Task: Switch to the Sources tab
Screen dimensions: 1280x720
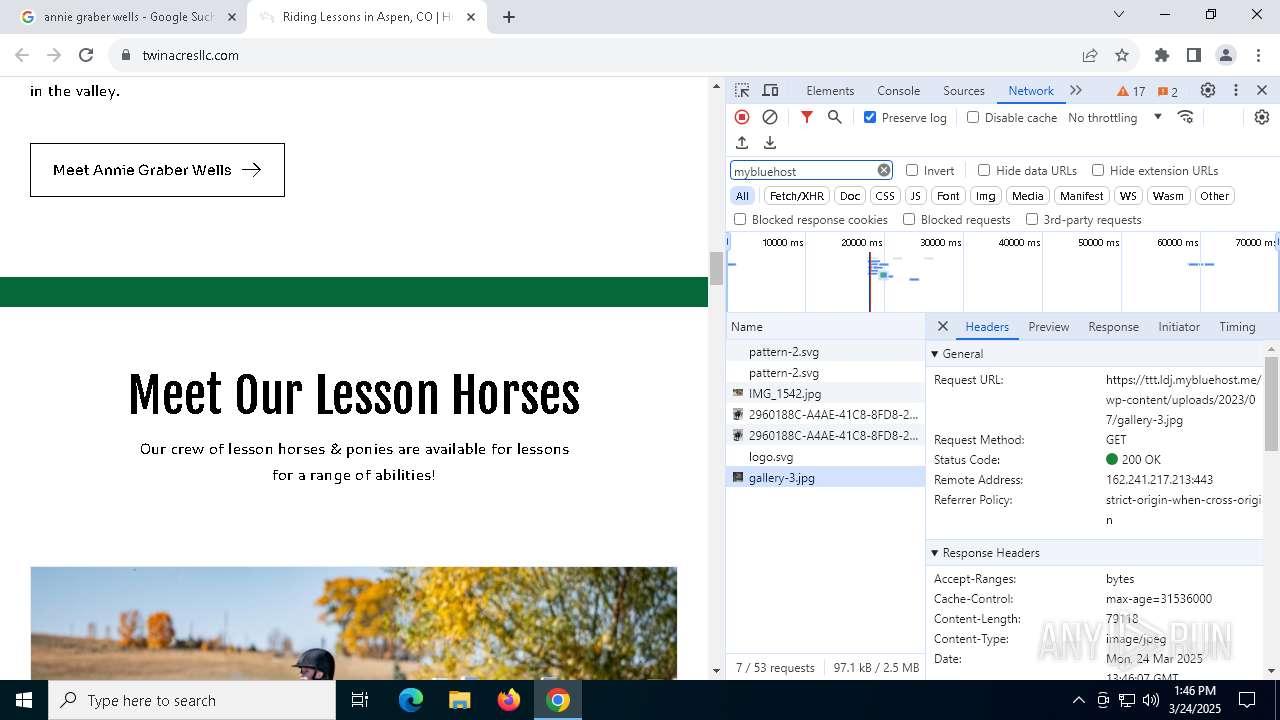Action: [964, 90]
